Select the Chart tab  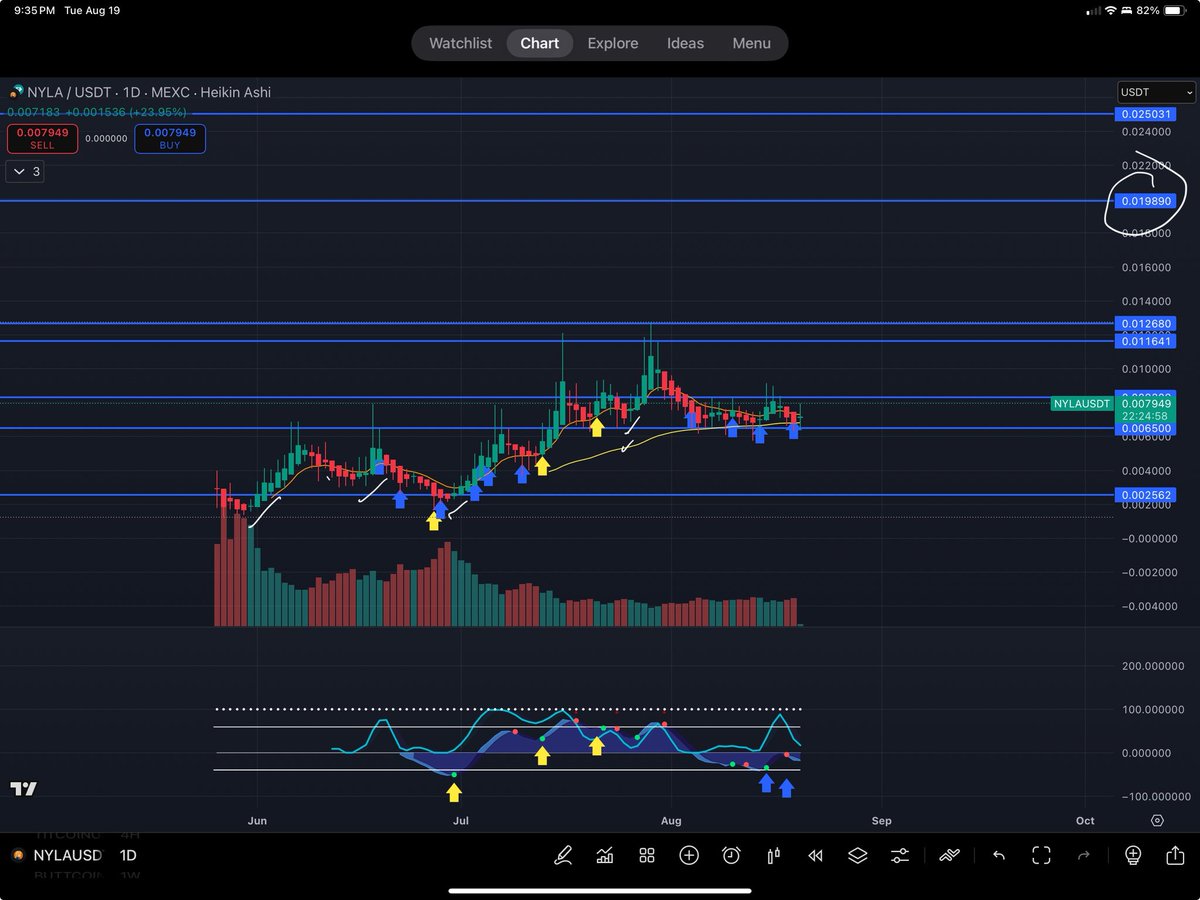coord(540,43)
